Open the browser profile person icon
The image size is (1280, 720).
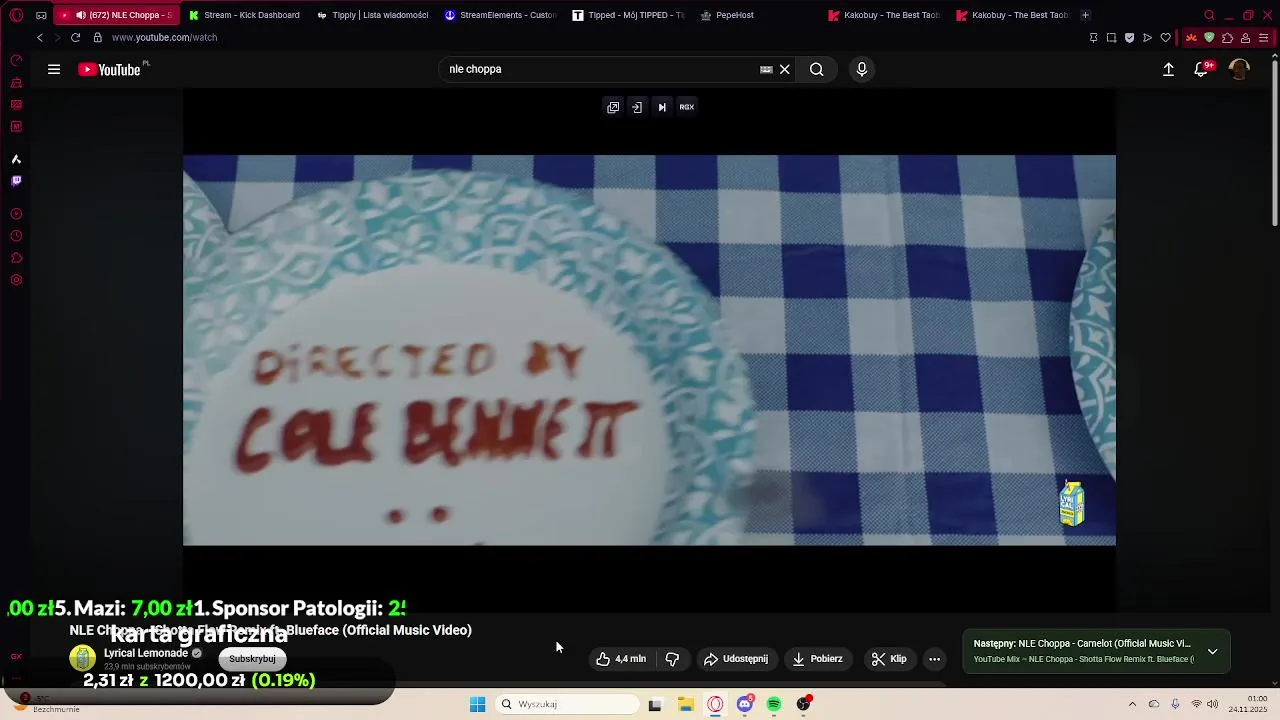[1245, 38]
